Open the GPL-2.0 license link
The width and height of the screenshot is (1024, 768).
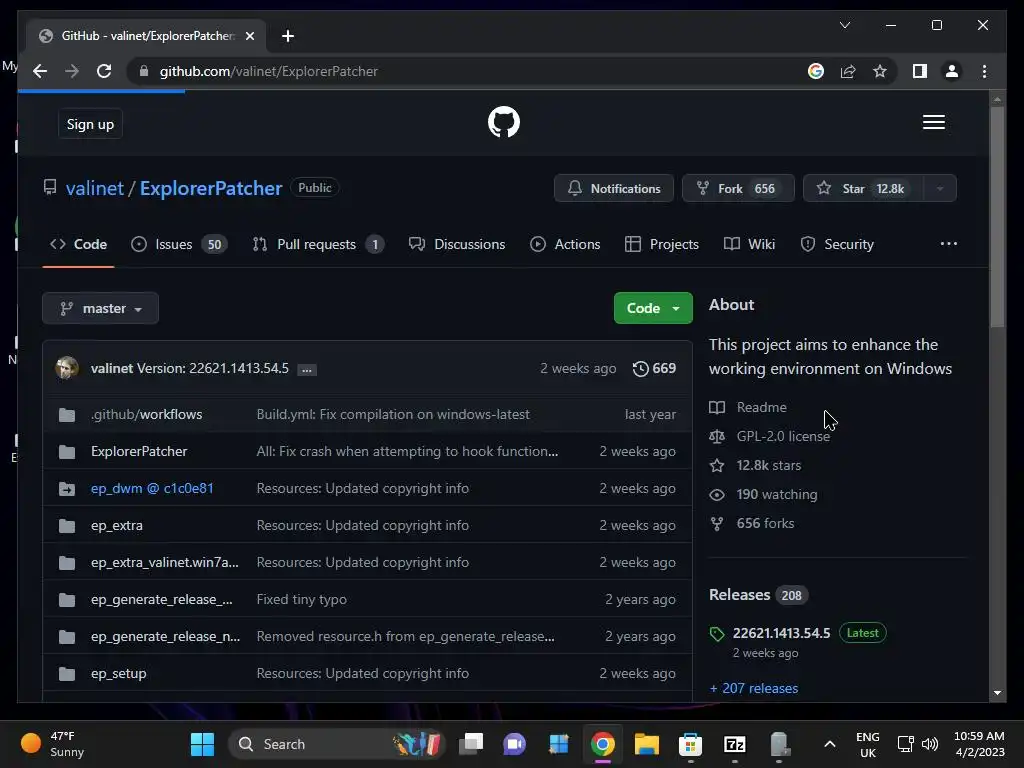point(770,436)
